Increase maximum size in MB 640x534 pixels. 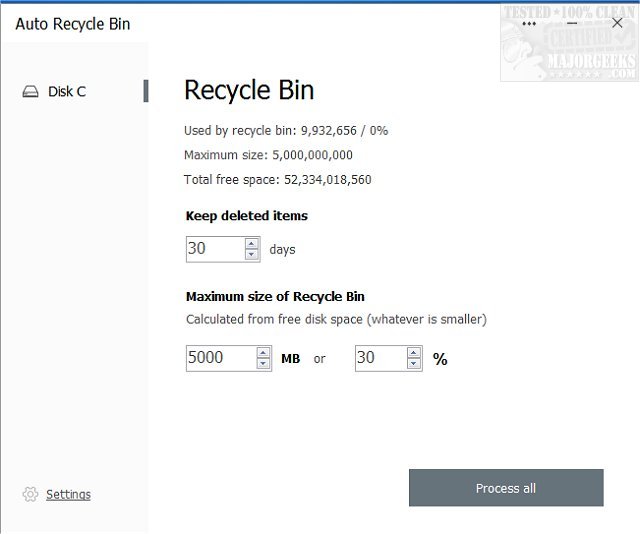pyautogui.click(x=264, y=352)
